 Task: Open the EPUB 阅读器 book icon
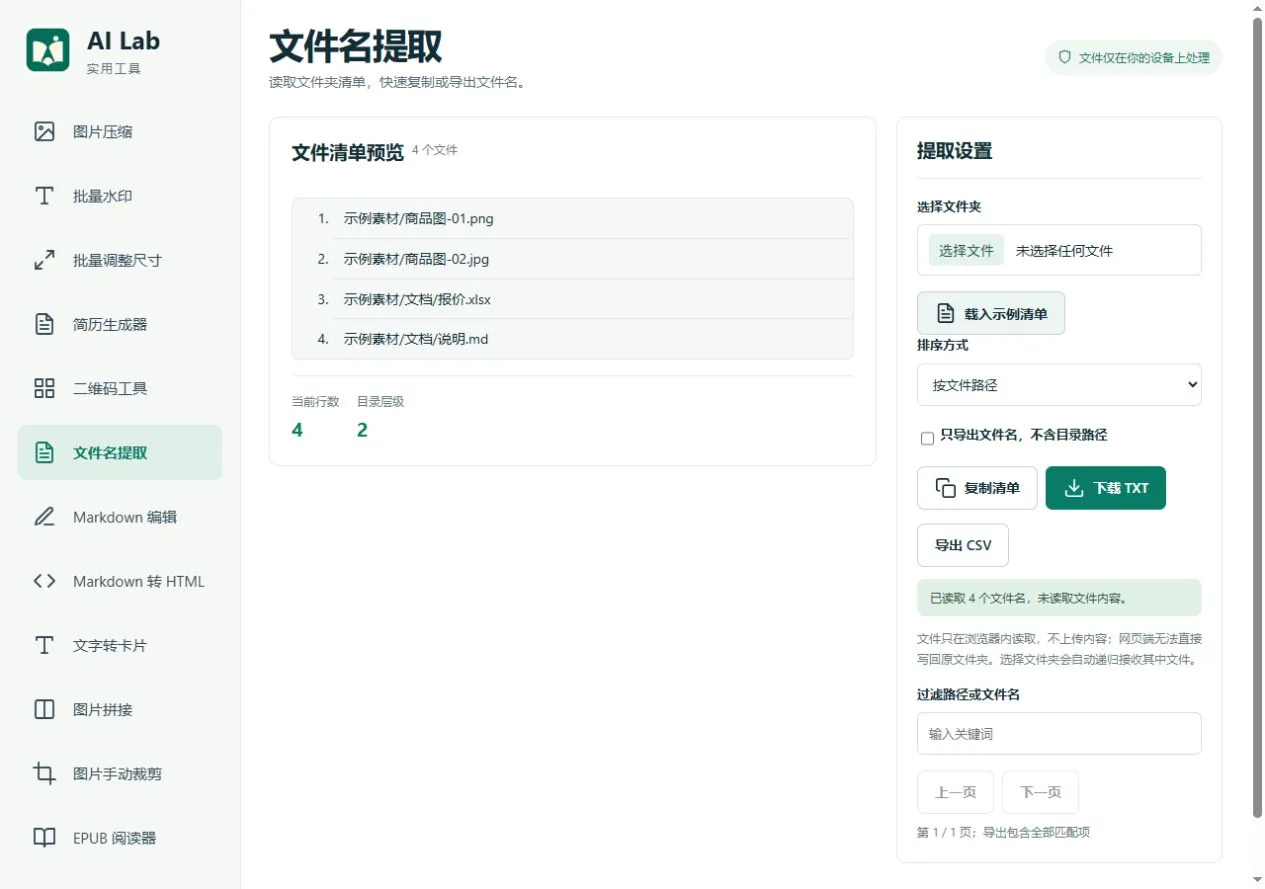[x=44, y=837]
